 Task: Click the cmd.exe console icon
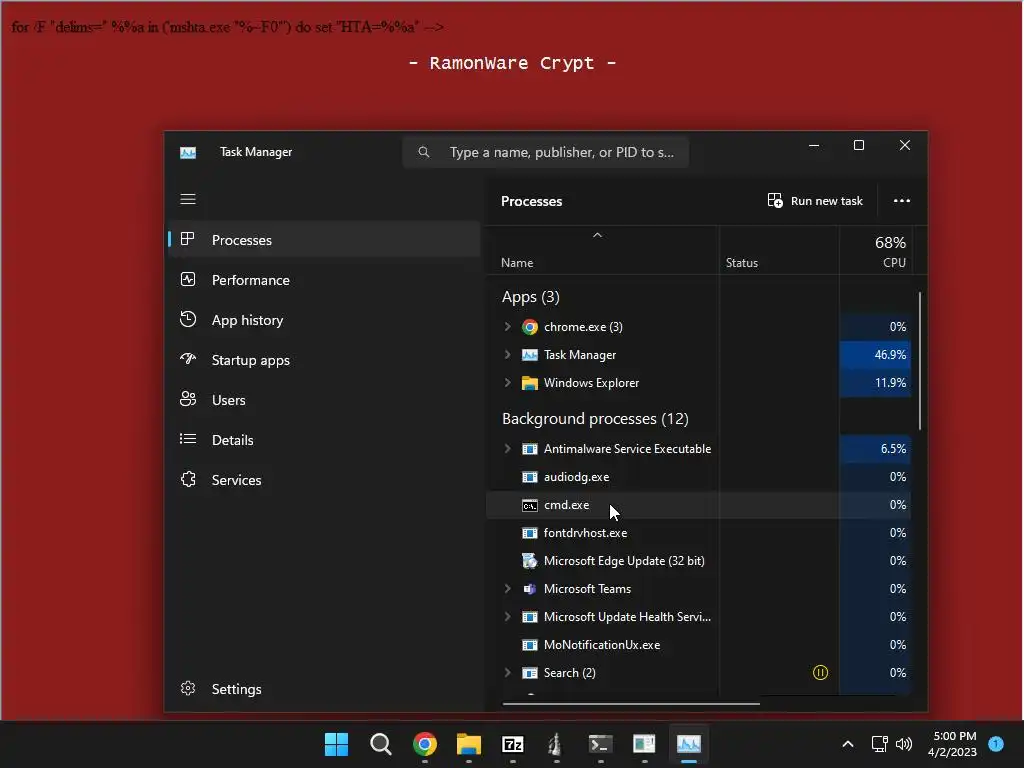530,505
